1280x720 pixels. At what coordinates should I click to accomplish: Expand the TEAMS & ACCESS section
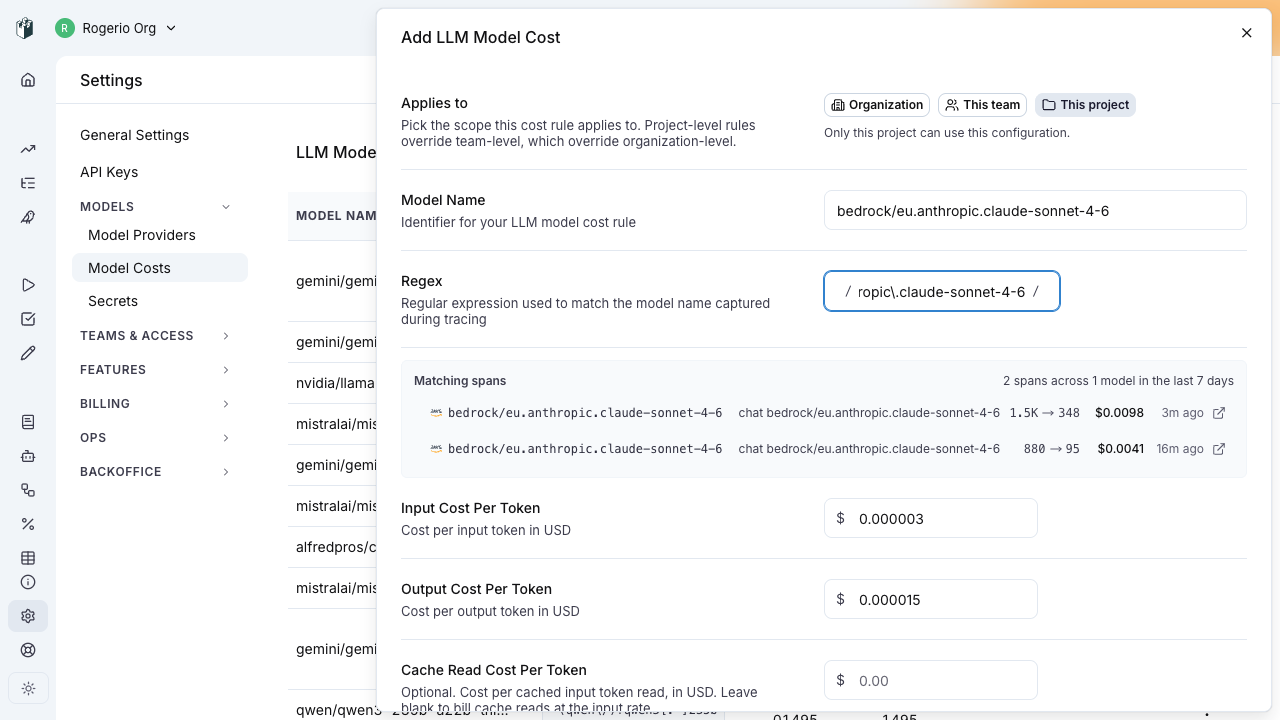(156, 336)
